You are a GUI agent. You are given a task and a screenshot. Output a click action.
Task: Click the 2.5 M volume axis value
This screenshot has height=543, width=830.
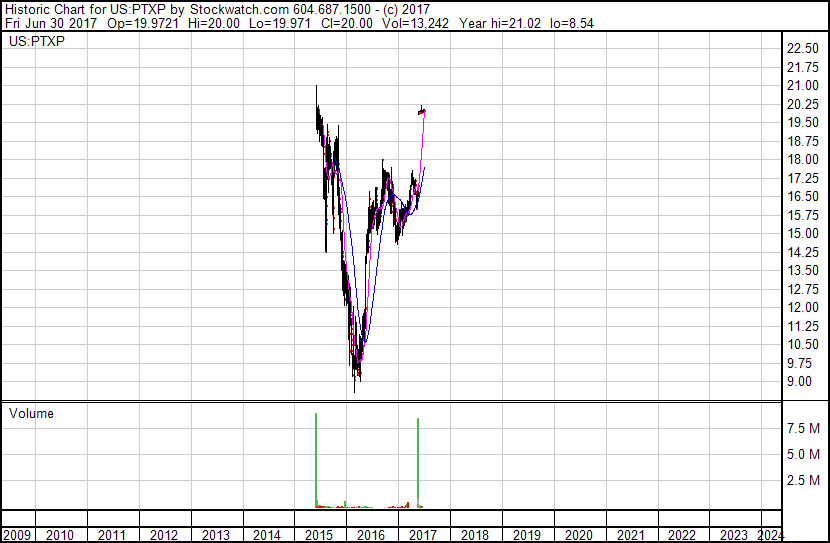(x=803, y=480)
